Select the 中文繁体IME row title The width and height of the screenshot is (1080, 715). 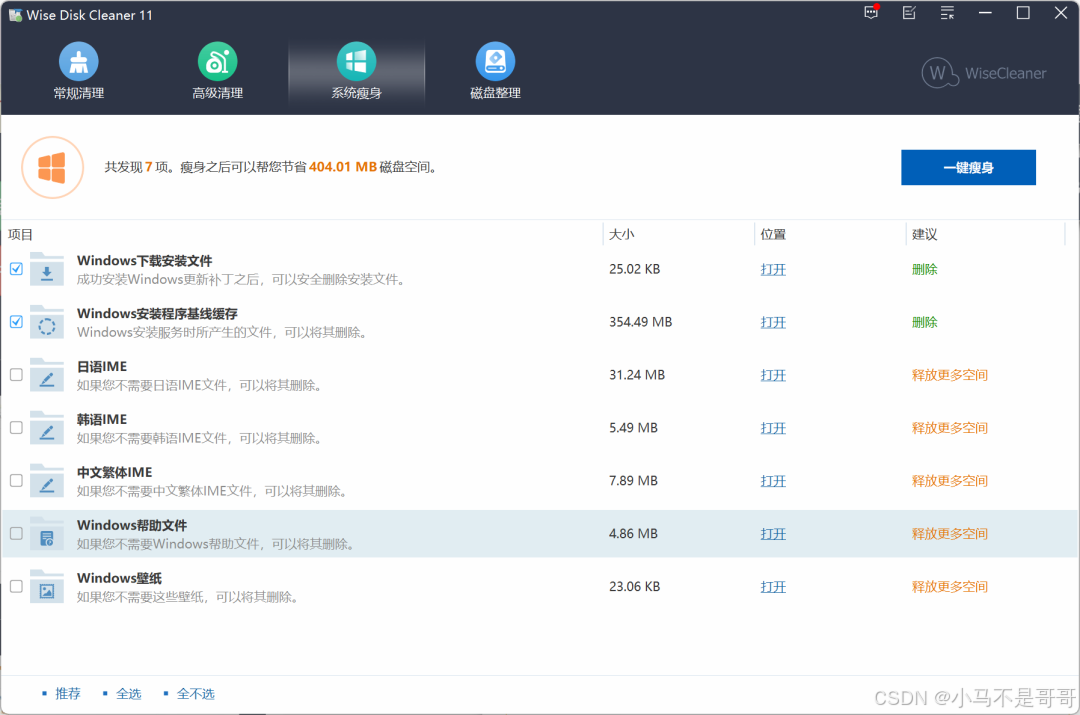114,473
